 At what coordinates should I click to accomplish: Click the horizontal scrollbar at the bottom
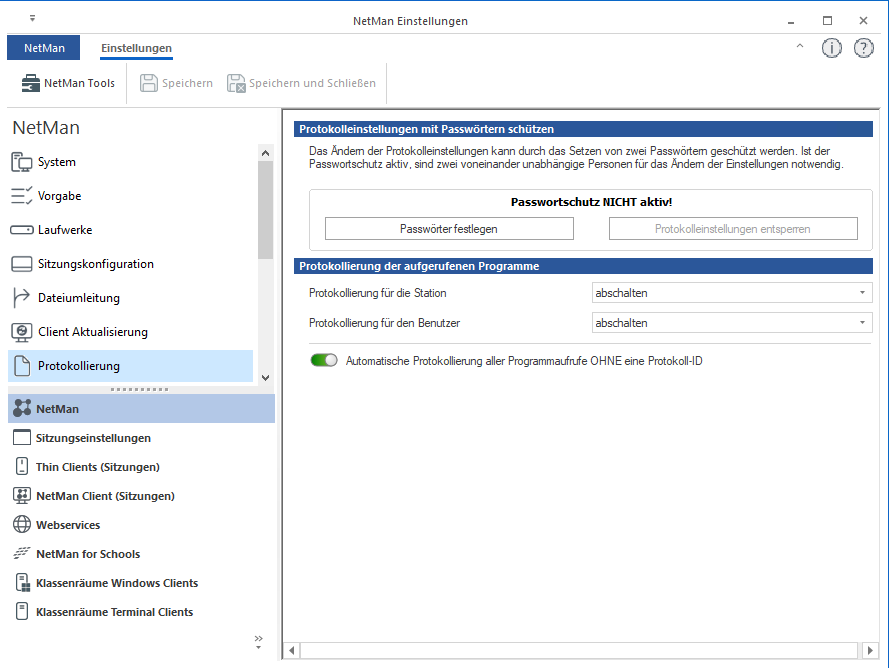pos(580,650)
